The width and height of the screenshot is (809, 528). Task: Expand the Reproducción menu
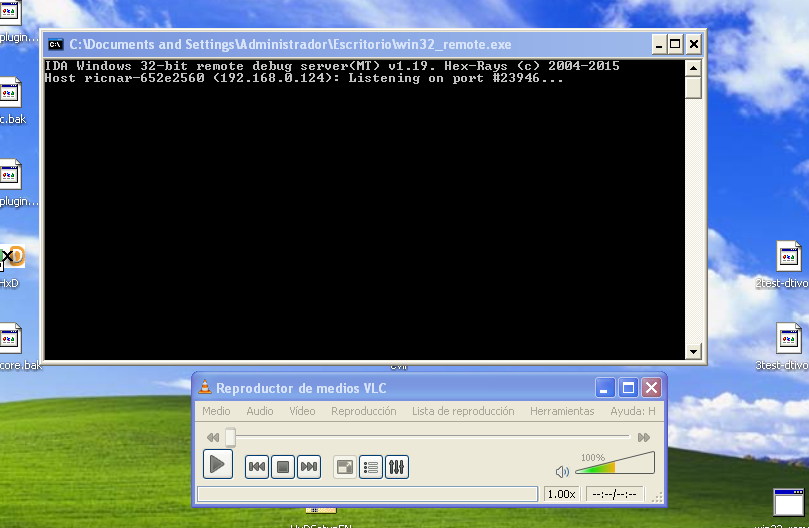click(x=363, y=411)
